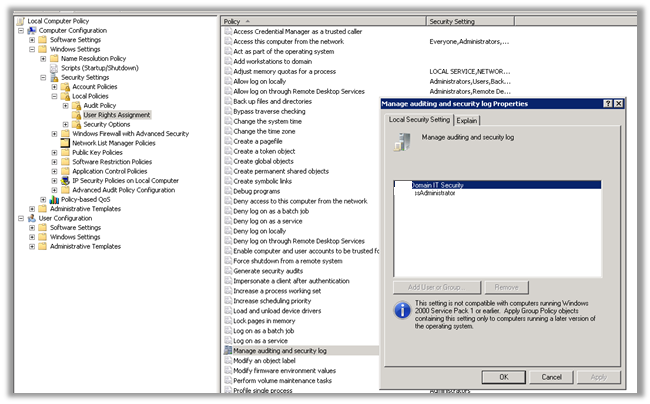Select the Domain IT Security list entry
The height and width of the screenshot is (404, 650).
[x=438, y=185]
